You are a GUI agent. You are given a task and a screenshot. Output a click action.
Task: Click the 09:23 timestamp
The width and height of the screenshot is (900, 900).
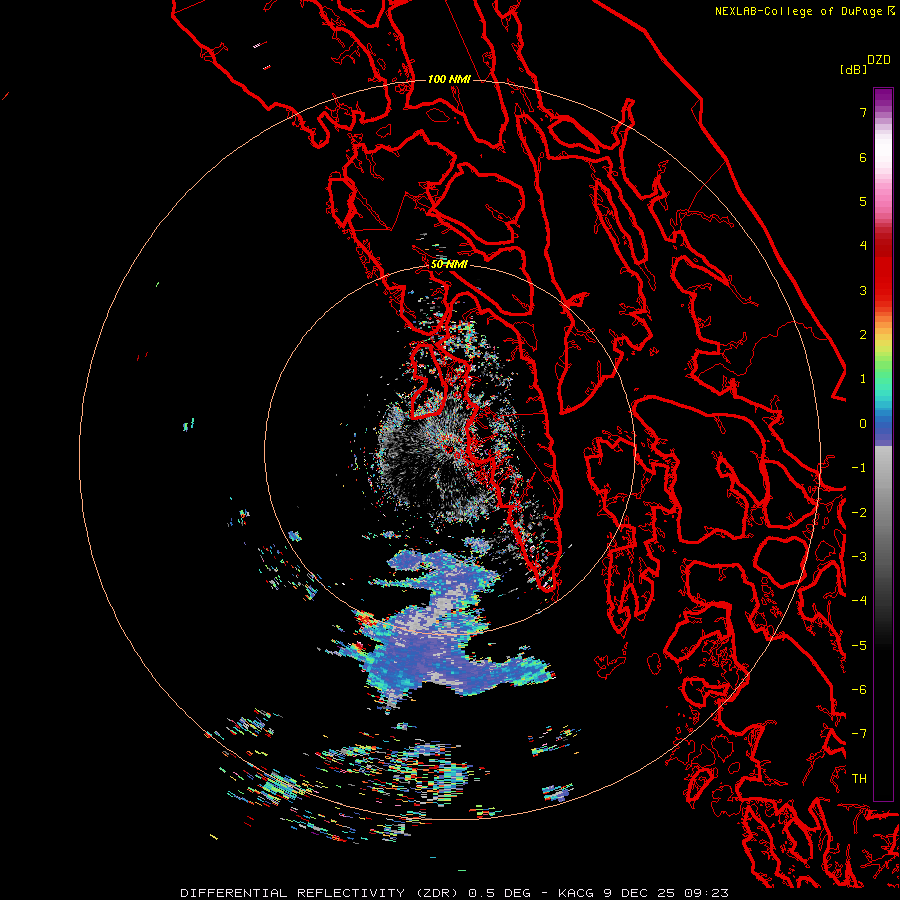pyautogui.click(x=707, y=893)
